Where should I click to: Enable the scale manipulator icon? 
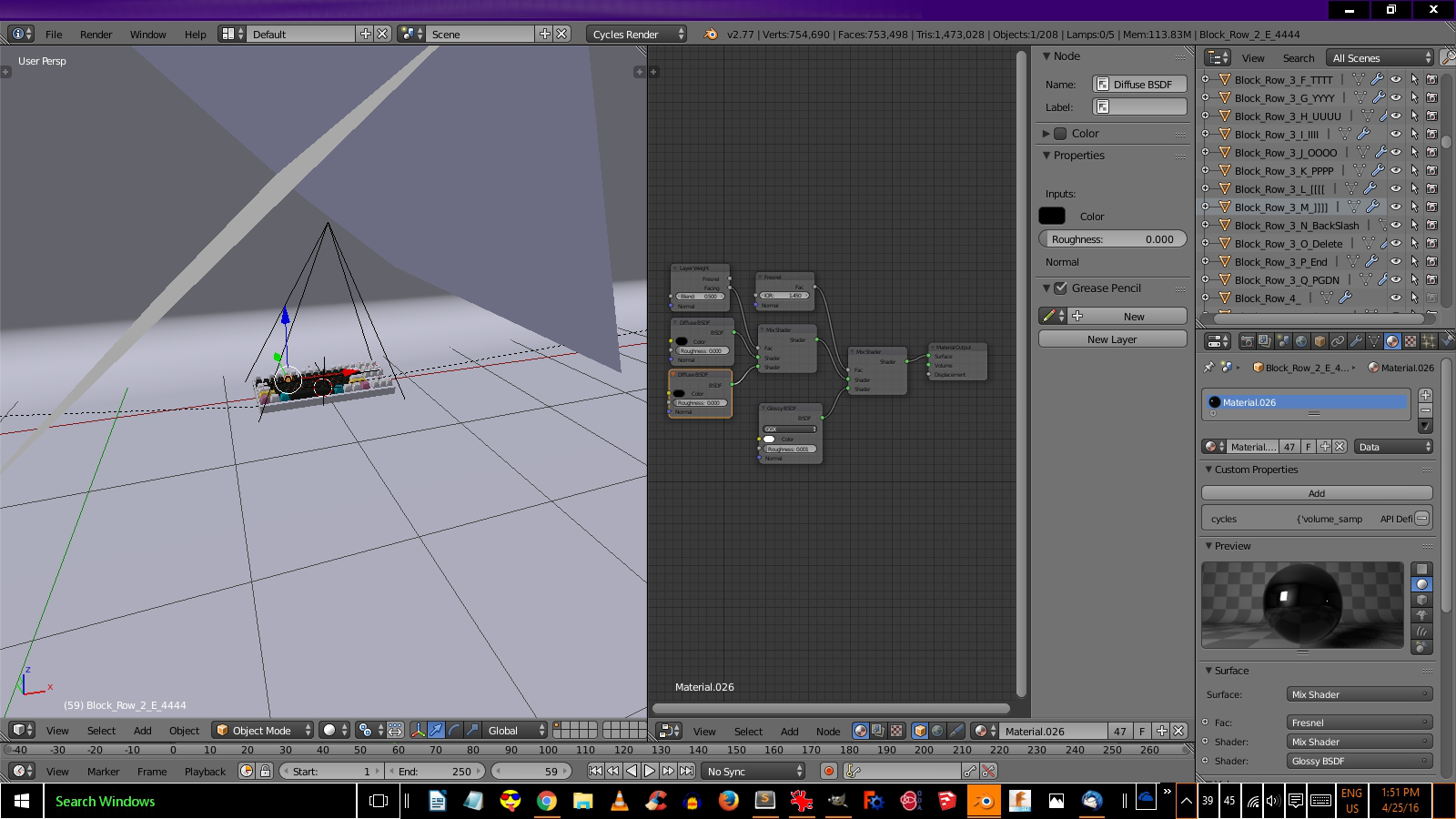[473, 730]
